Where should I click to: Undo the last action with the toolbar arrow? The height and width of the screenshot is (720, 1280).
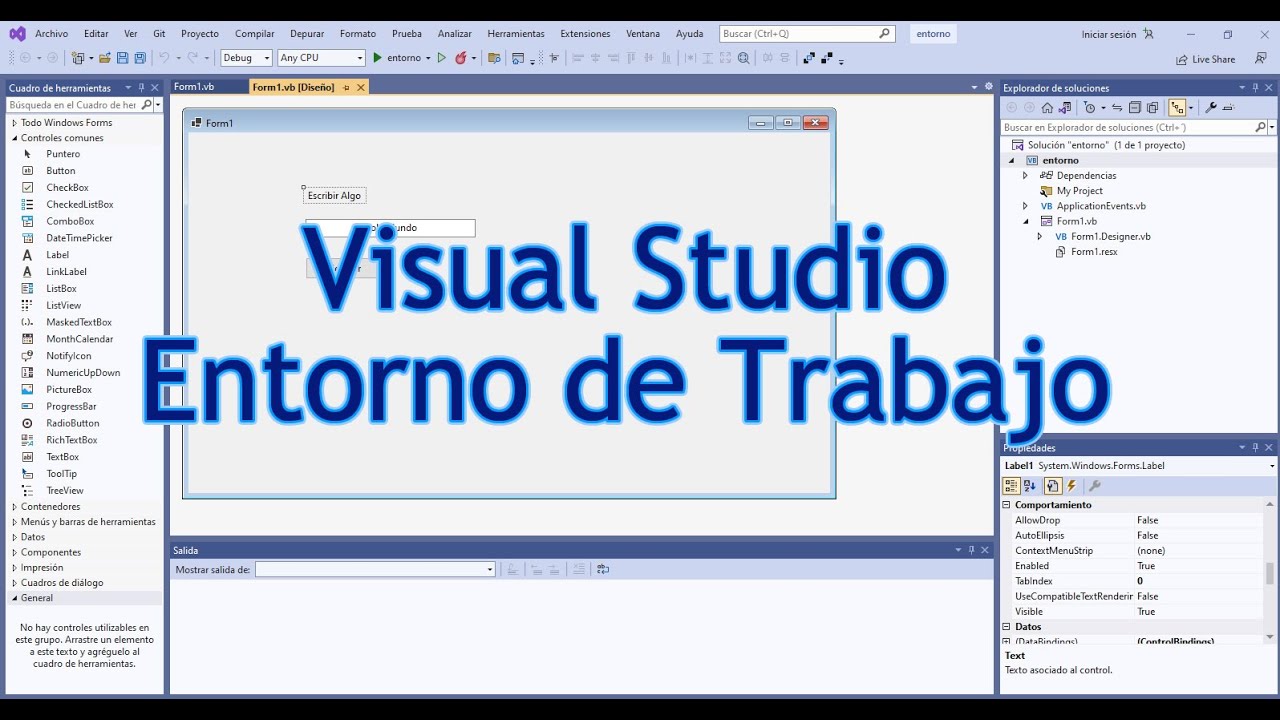pyautogui.click(x=164, y=58)
